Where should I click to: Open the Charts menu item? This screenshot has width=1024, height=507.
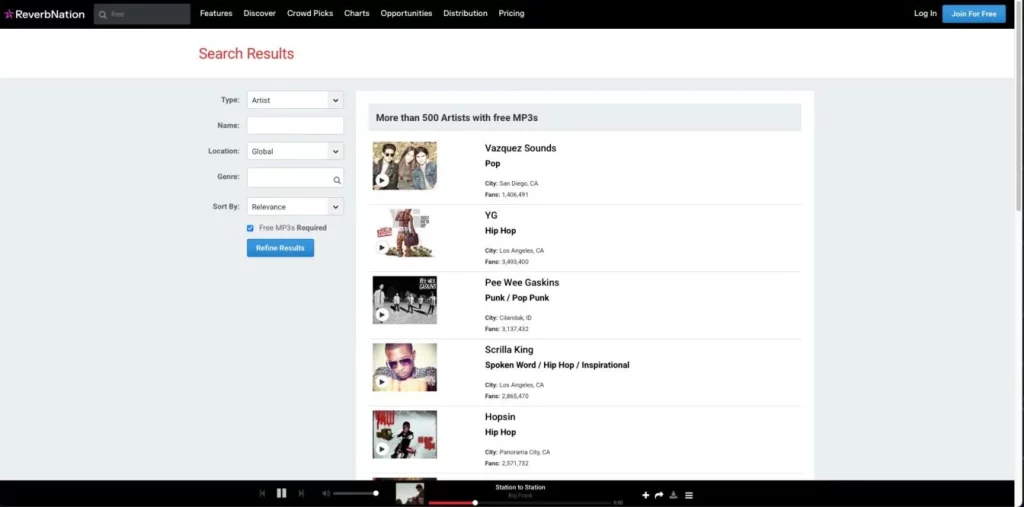(357, 13)
